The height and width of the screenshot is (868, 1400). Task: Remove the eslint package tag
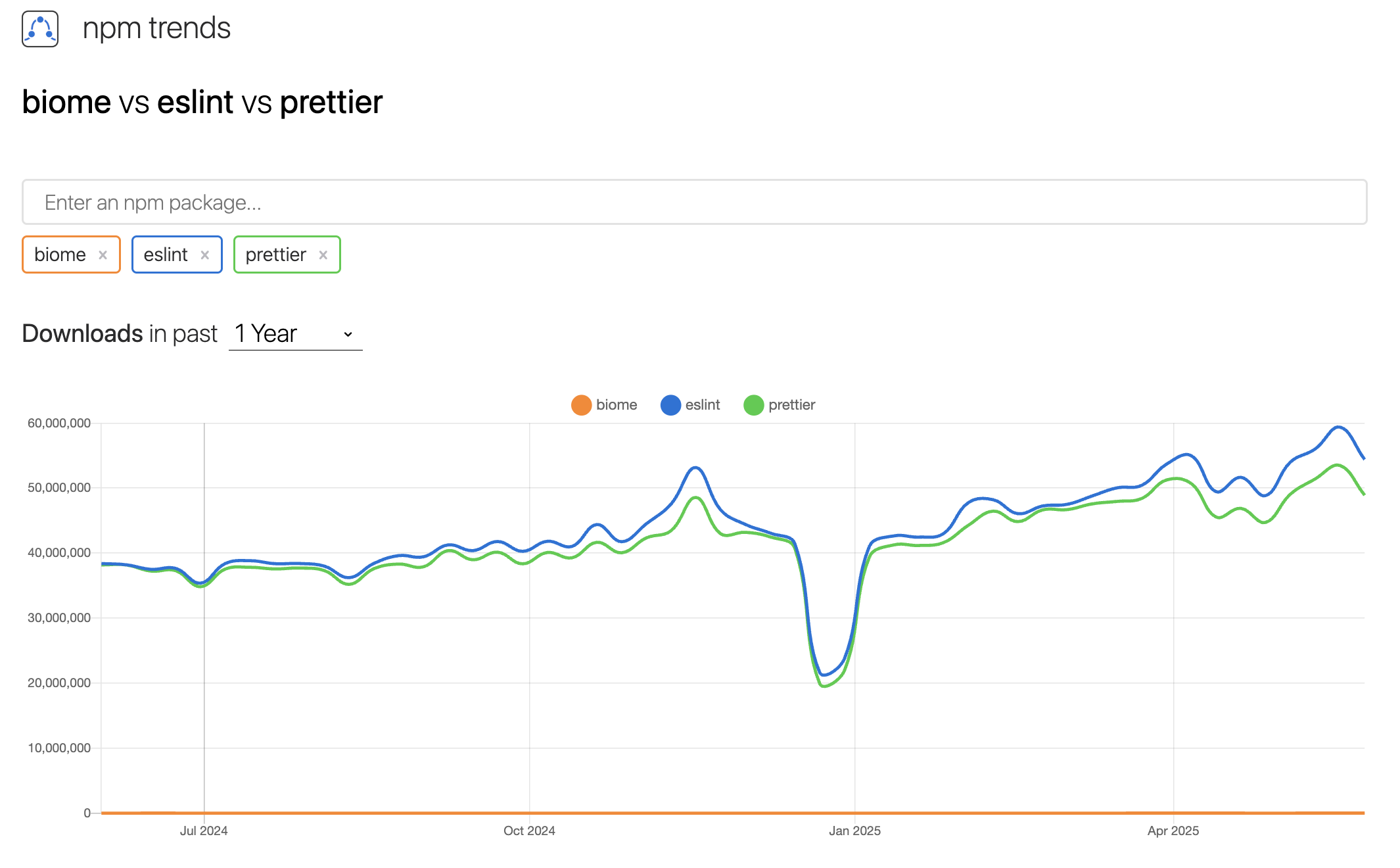pos(205,255)
